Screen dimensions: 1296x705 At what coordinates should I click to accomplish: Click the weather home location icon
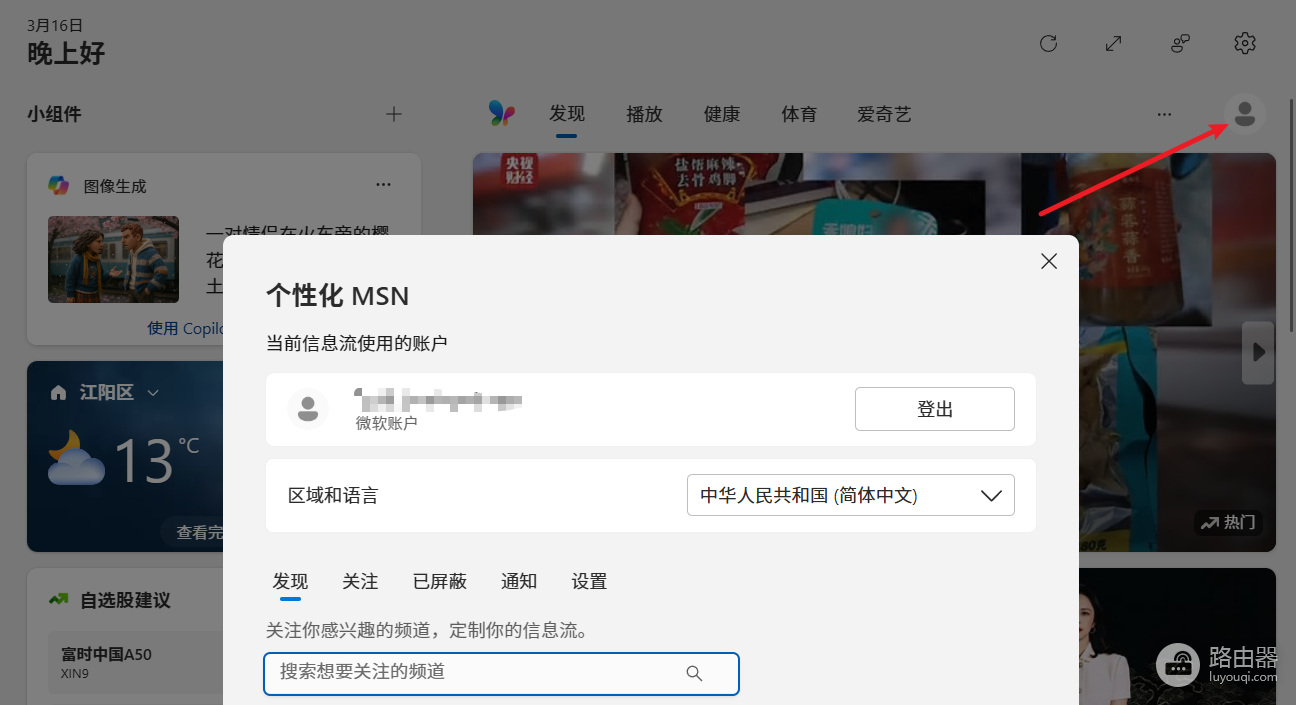pos(58,393)
